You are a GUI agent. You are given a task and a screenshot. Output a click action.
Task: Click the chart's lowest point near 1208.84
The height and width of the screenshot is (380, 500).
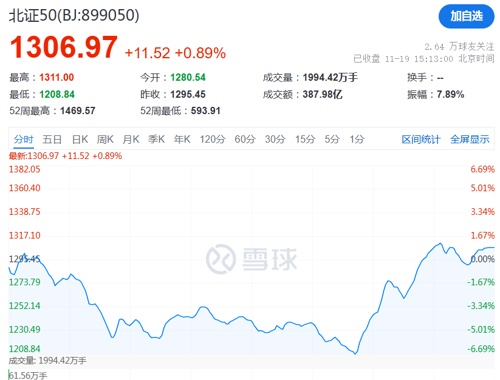355,353
